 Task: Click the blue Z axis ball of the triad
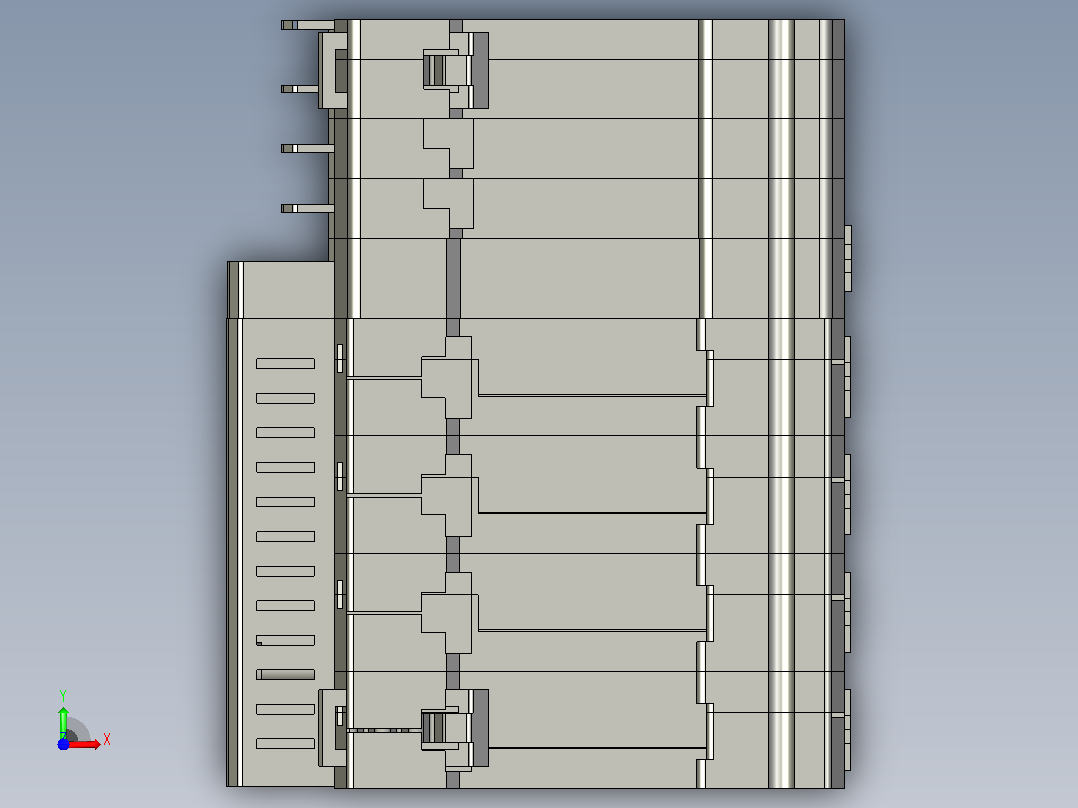click(x=63, y=744)
